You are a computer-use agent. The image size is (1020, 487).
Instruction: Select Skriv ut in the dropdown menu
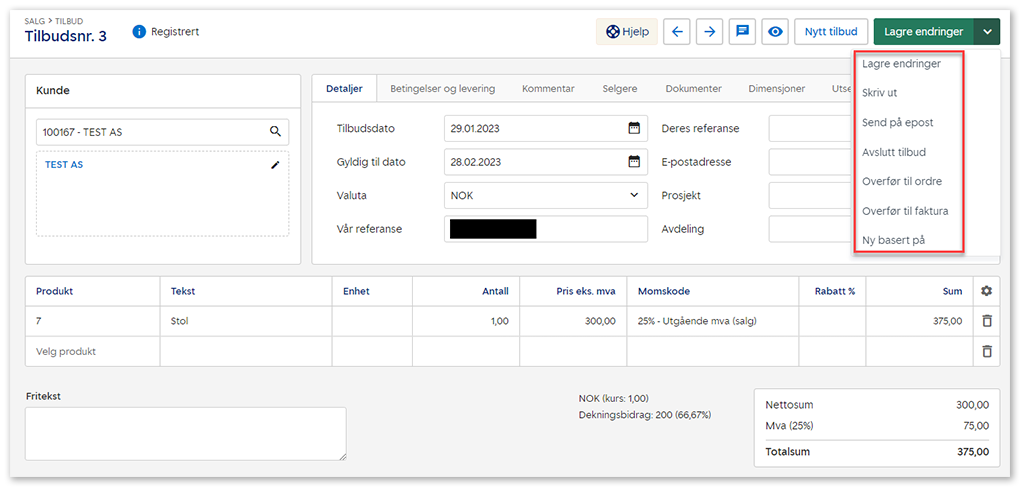point(879,93)
